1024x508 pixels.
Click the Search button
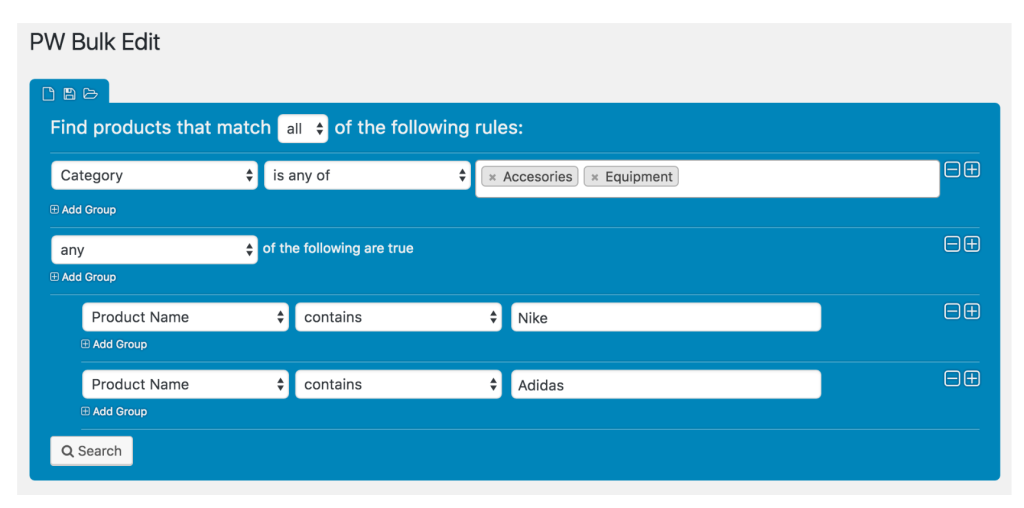click(91, 451)
